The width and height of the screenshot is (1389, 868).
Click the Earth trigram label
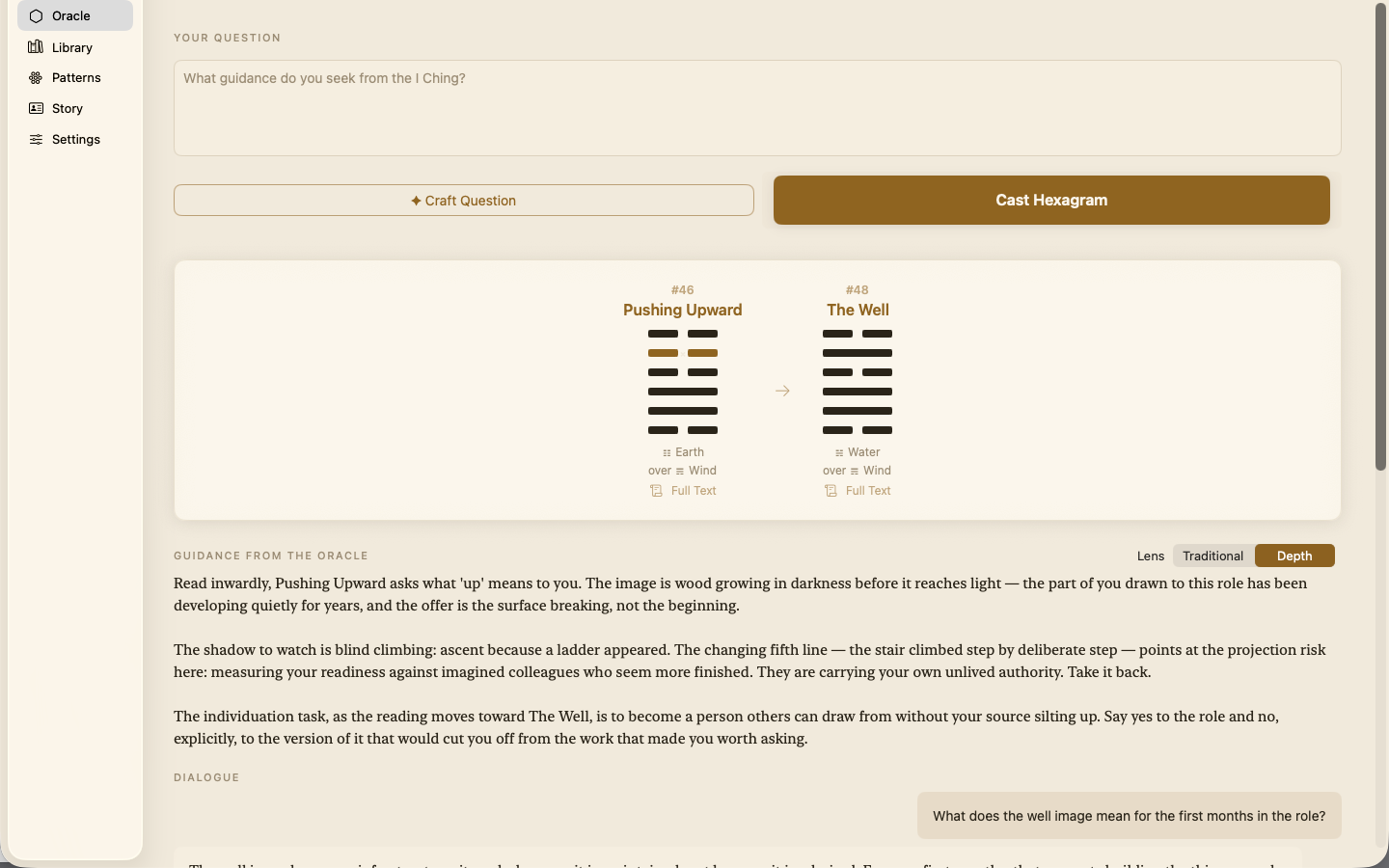point(683,452)
